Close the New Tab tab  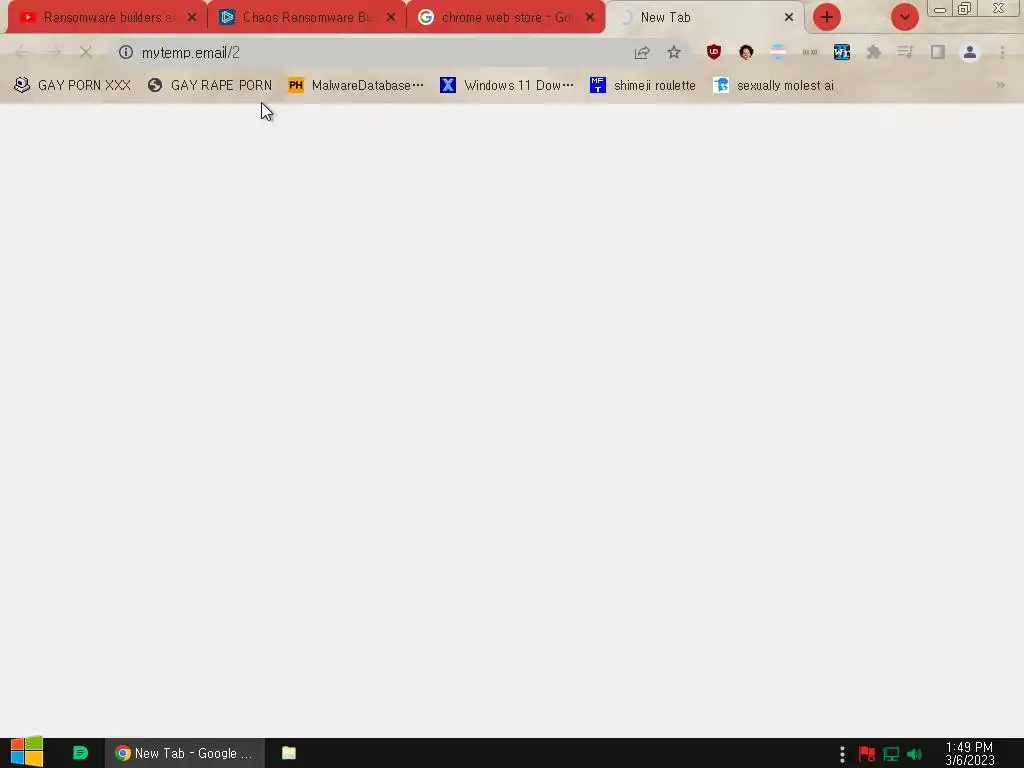pos(789,18)
